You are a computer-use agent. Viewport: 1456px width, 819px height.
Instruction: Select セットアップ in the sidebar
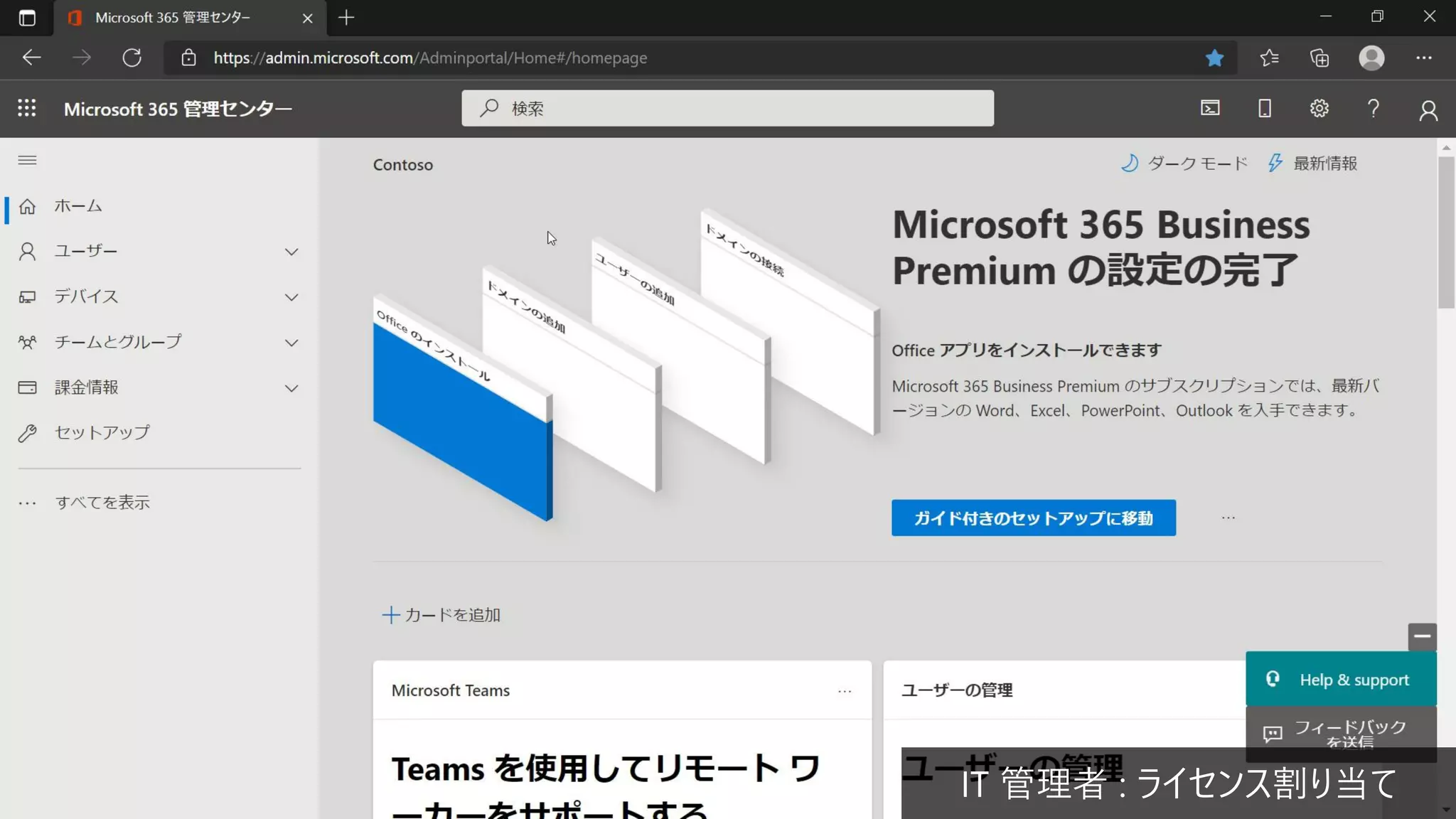[x=102, y=432]
